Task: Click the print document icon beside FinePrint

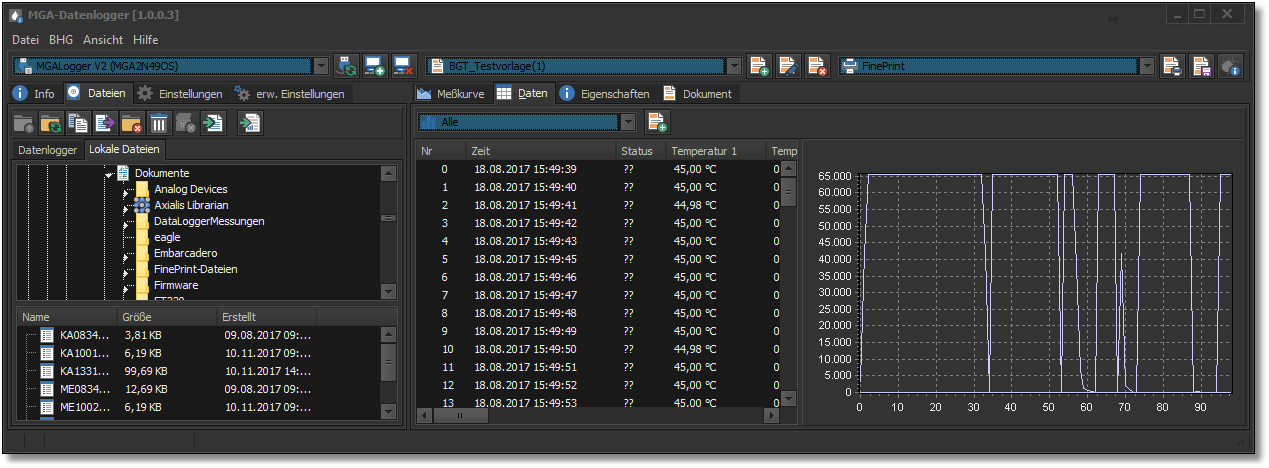Action: click(x=1172, y=66)
